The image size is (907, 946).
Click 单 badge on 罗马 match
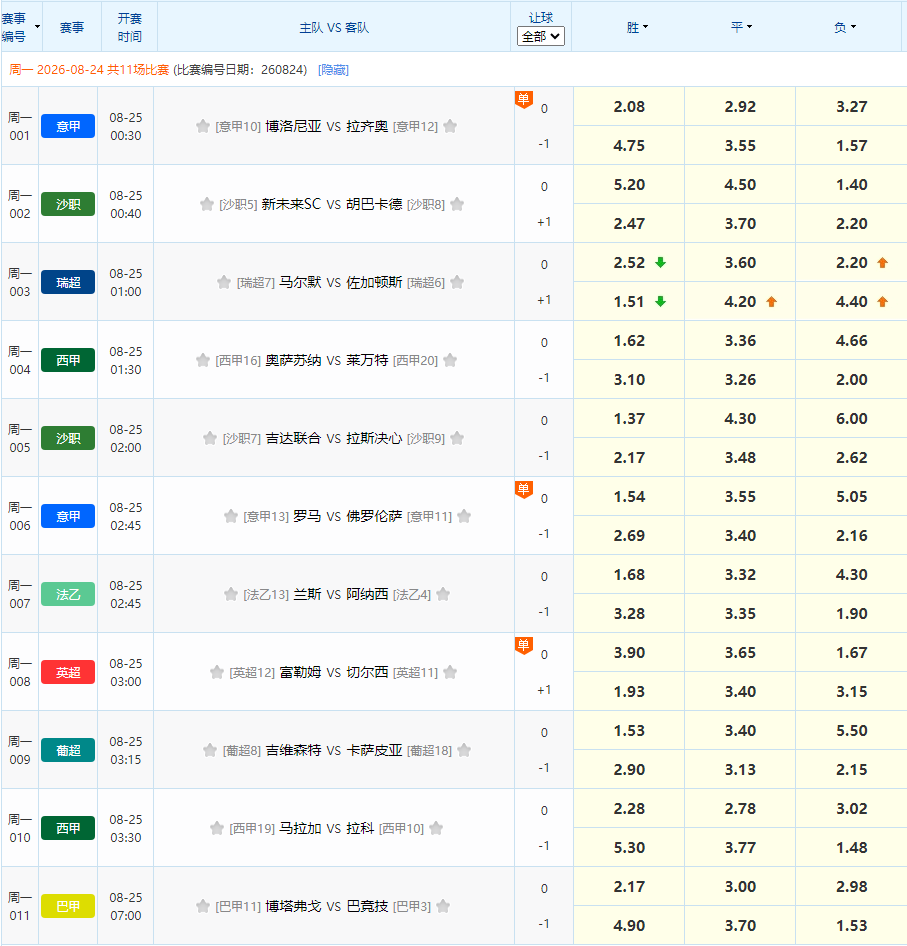tap(524, 489)
